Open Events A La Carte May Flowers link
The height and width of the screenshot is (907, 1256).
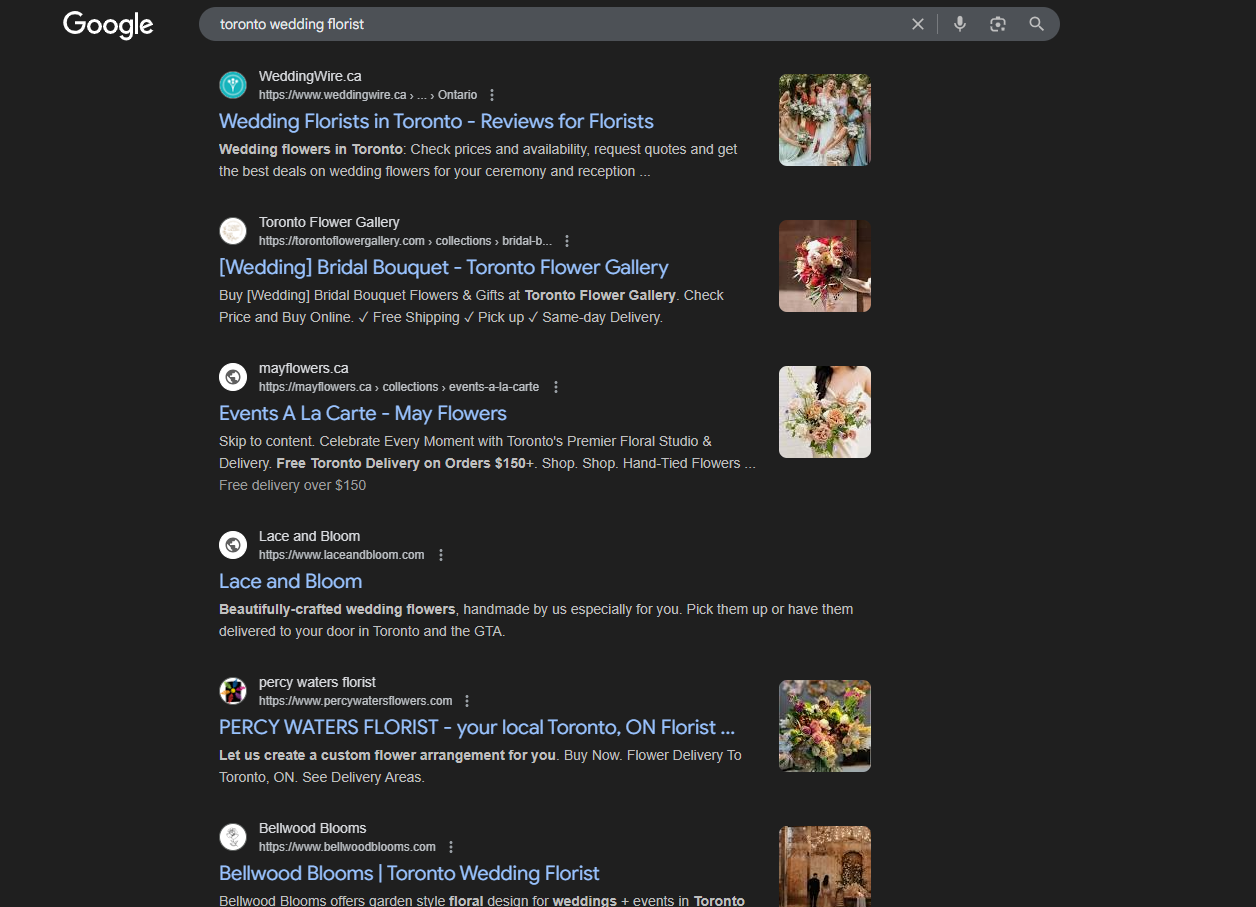click(x=362, y=413)
